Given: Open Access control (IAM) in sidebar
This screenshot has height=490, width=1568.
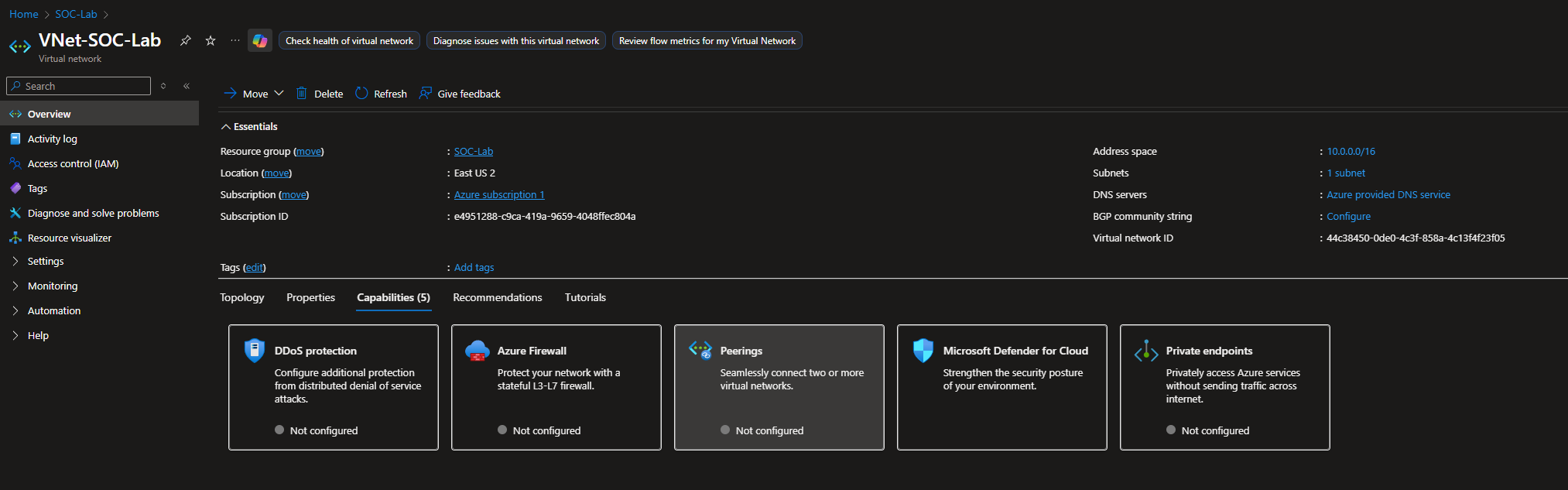Looking at the screenshot, I should click(x=73, y=164).
